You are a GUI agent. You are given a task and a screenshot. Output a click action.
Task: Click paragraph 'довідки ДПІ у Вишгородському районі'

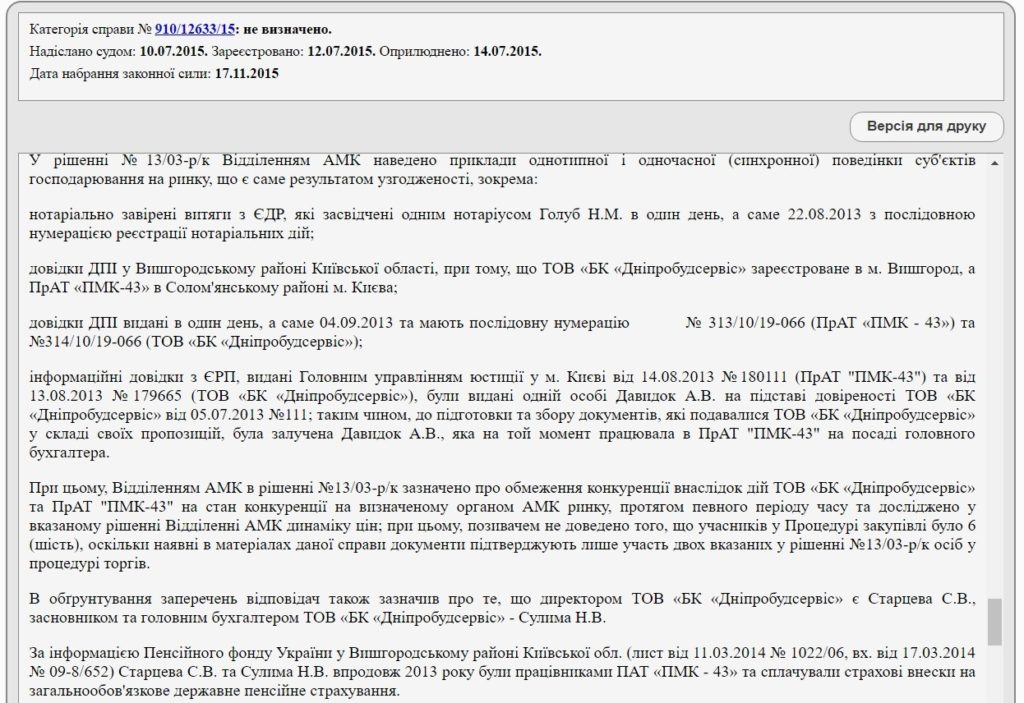click(x=500, y=278)
